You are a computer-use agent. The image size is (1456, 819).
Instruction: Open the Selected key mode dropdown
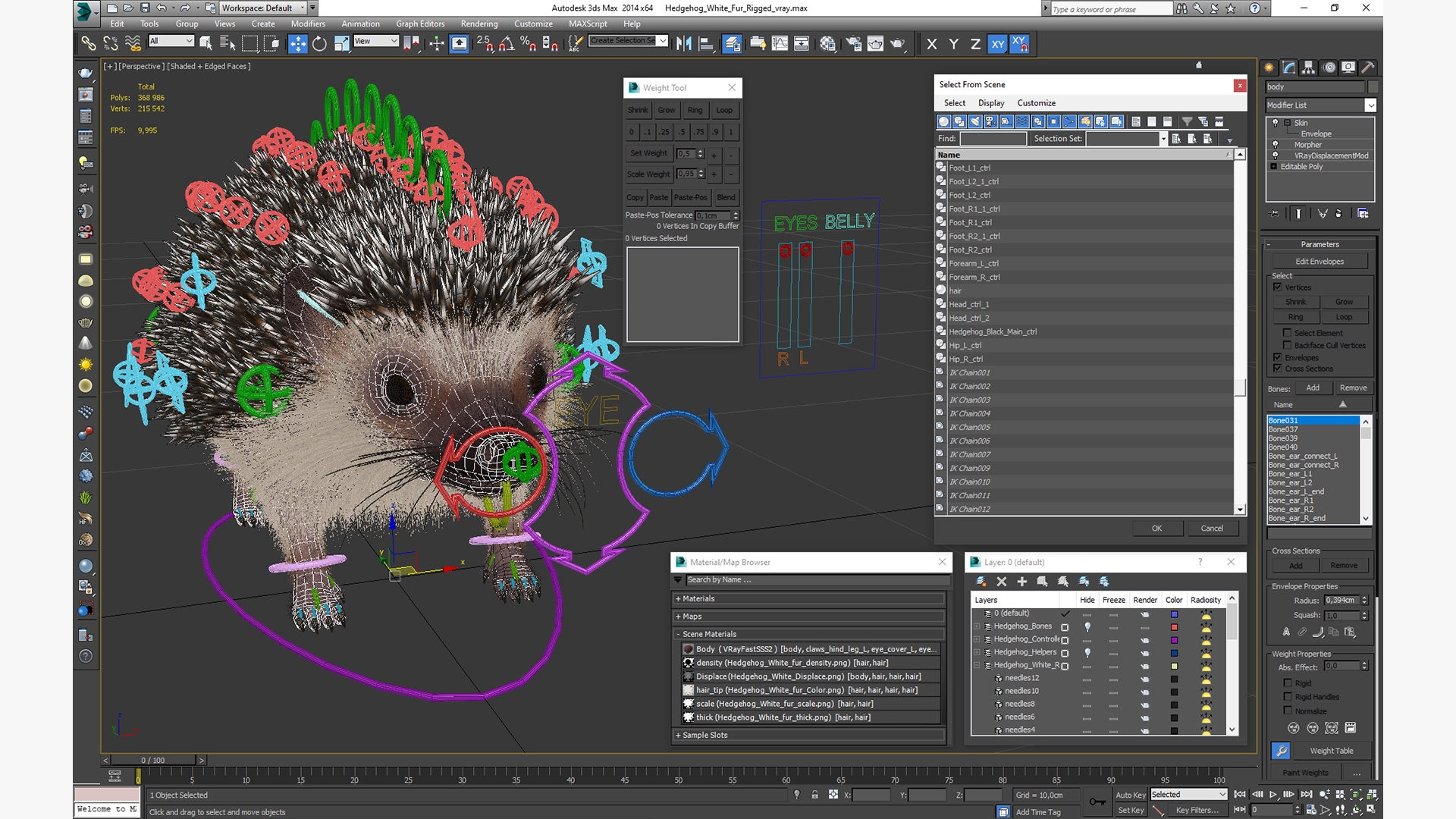(x=1188, y=795)
